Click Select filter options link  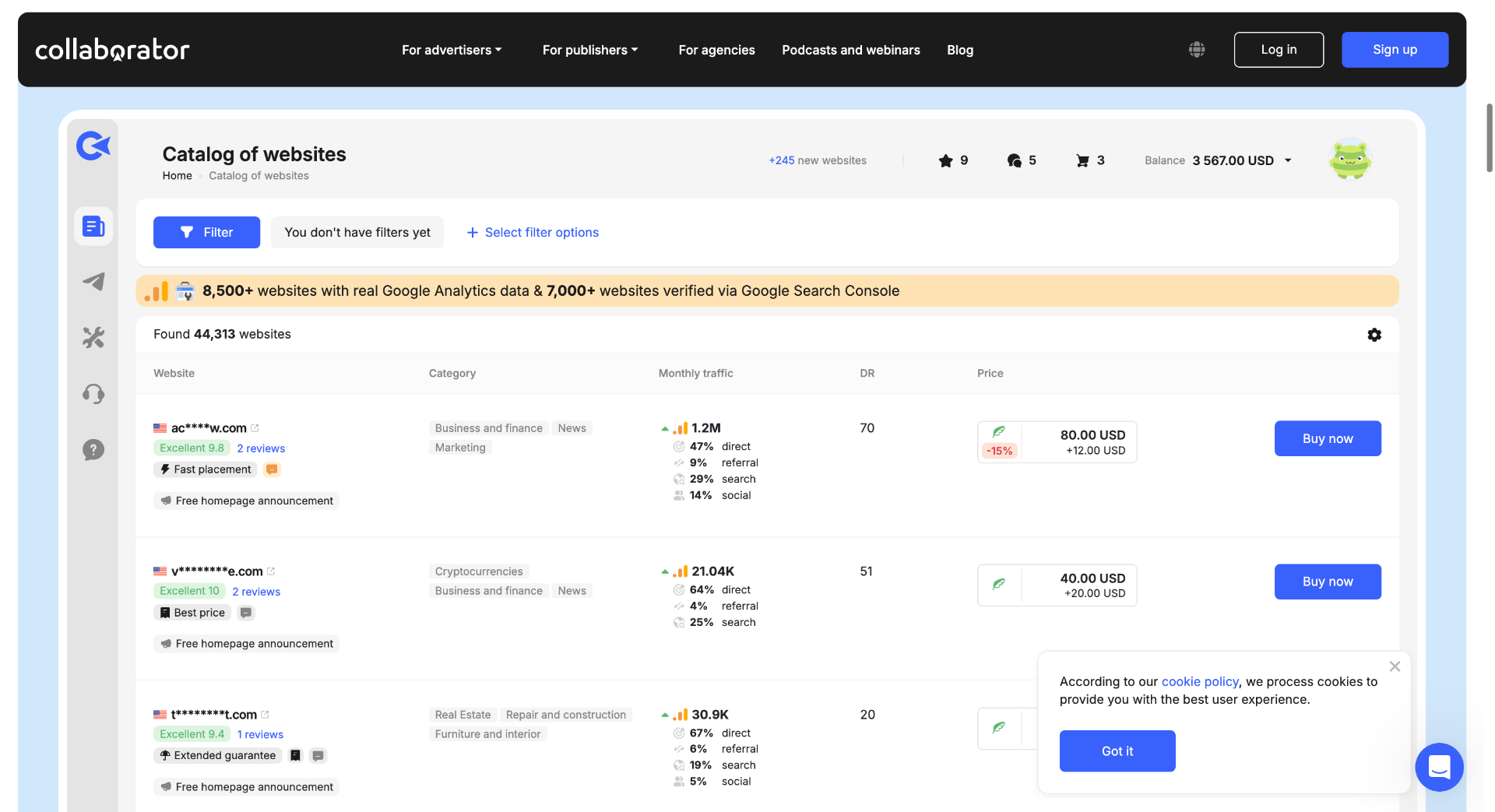pyautogui.click(x=533, y=232)
